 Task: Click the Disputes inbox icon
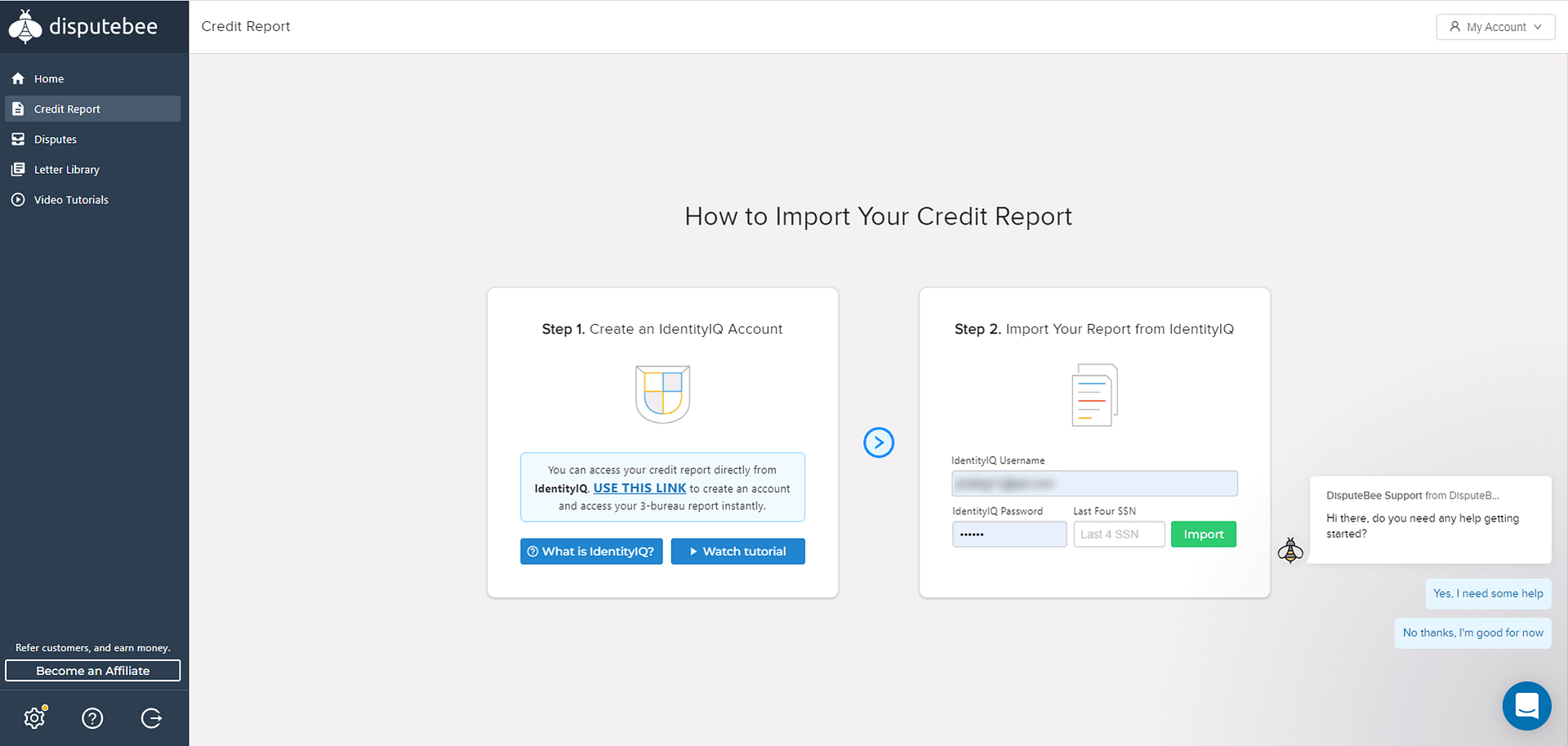click(x=18, y=140)
